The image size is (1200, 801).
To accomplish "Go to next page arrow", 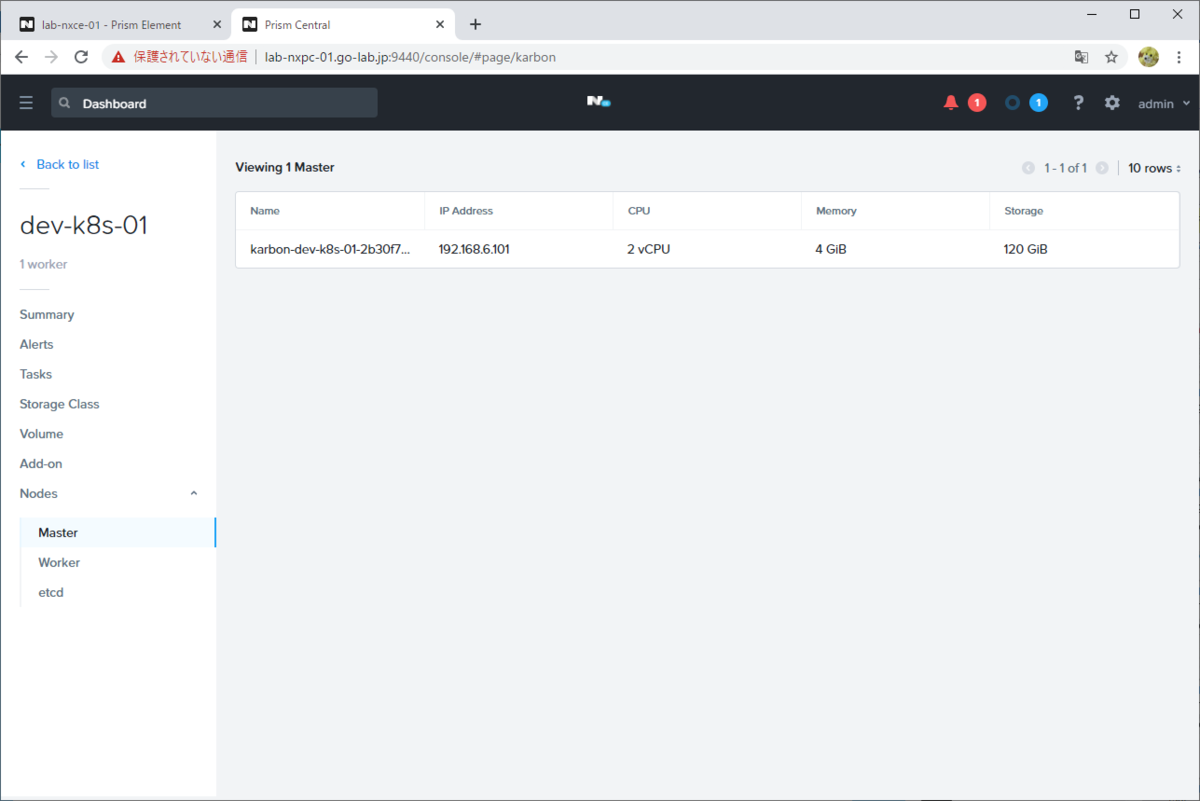I will tap(1102, 168).
